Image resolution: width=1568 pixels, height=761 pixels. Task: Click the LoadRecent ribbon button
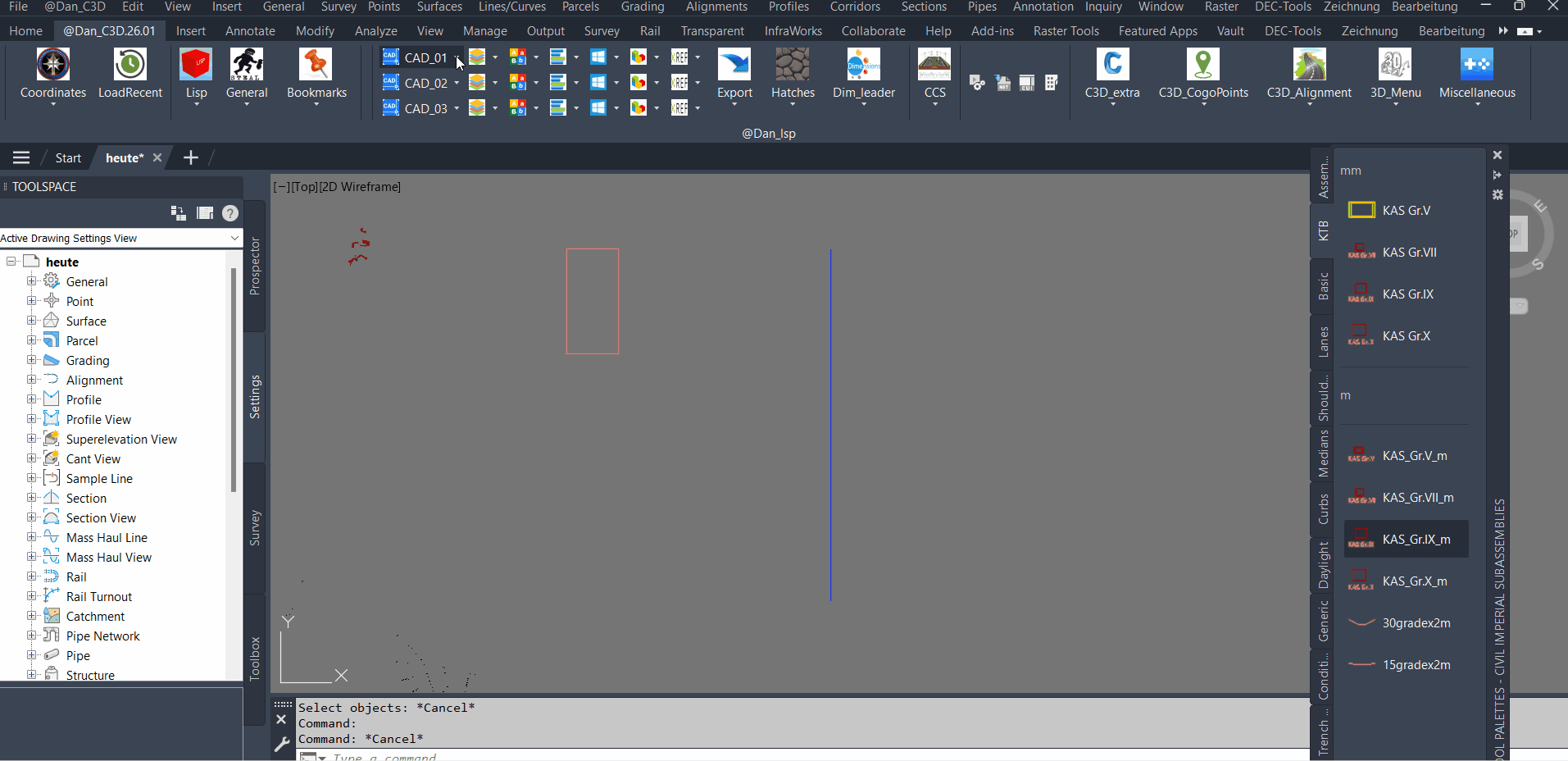[x=130, y=74]
